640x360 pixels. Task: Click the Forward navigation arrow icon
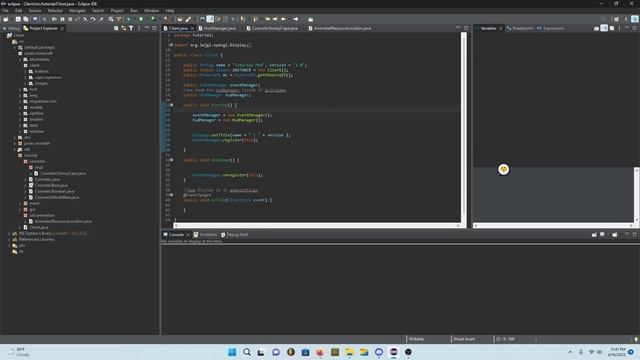(x=296, y=19)
